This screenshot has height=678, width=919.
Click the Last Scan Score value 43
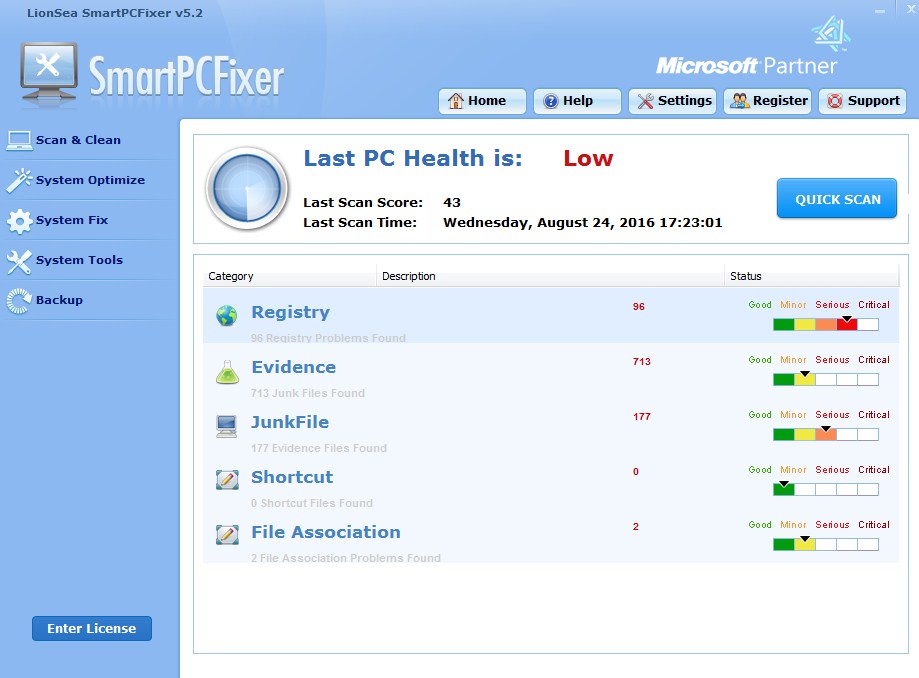coord(452,203)
